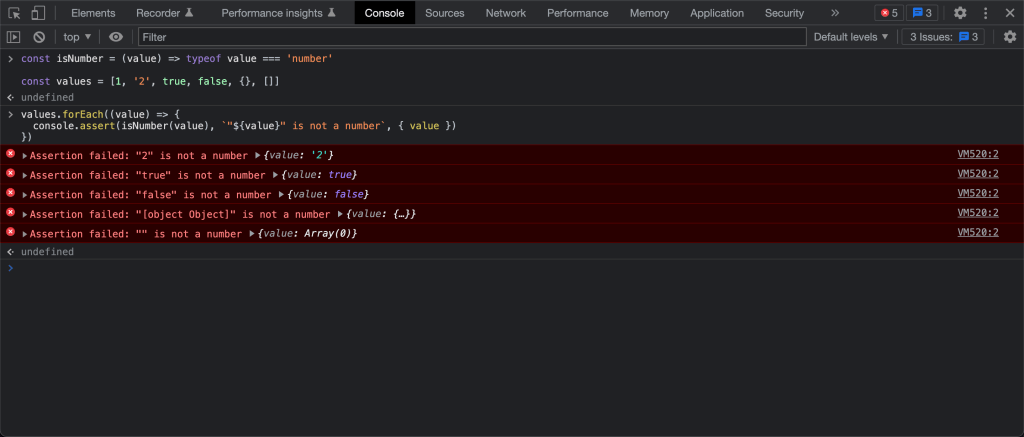Open Default levels dropdown
Image resolution: width=1024 pixels, height=437 pixels.
[851, 37]
